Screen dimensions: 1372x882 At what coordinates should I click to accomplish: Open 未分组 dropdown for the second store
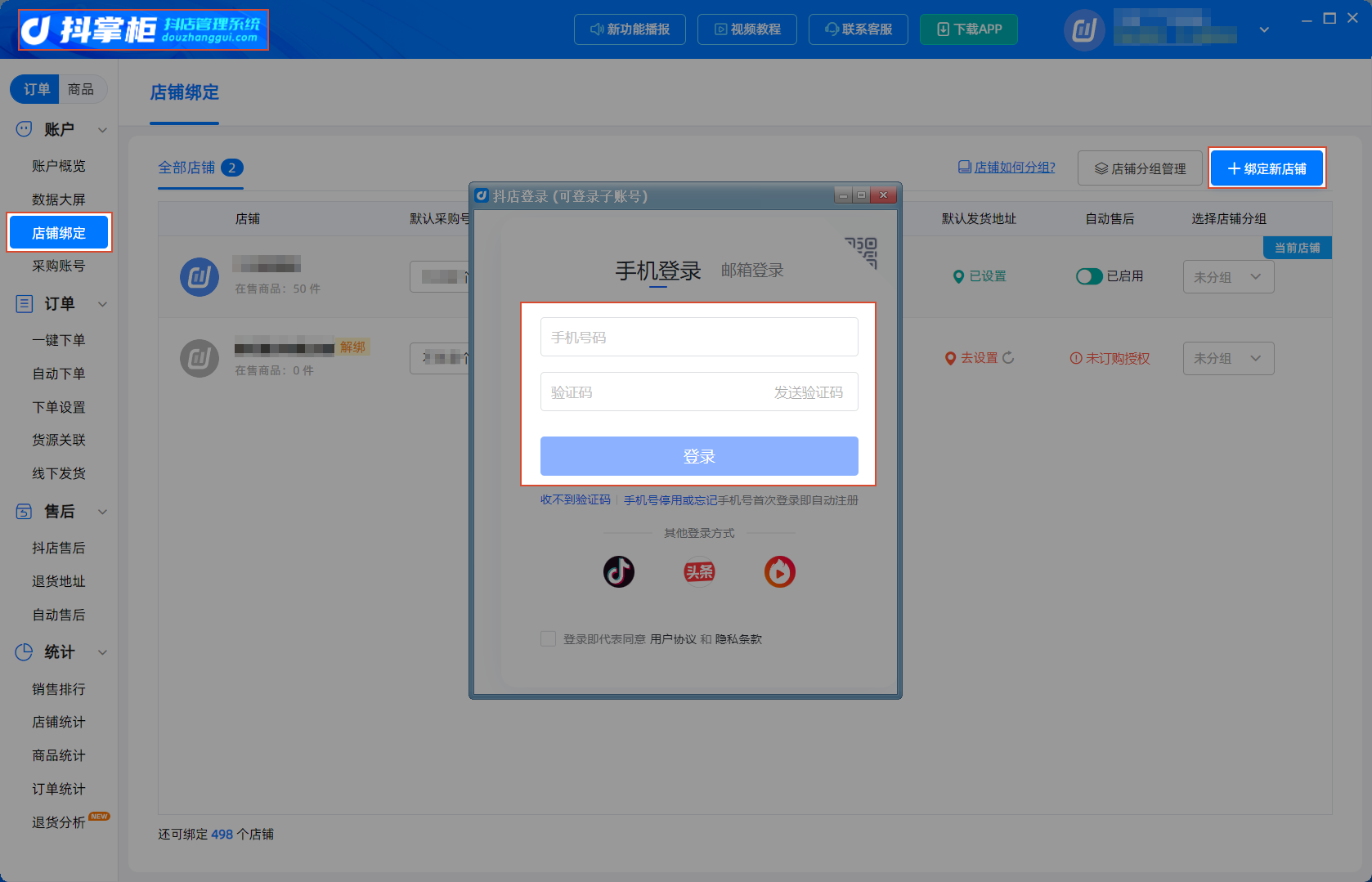tap(1228, 358)
